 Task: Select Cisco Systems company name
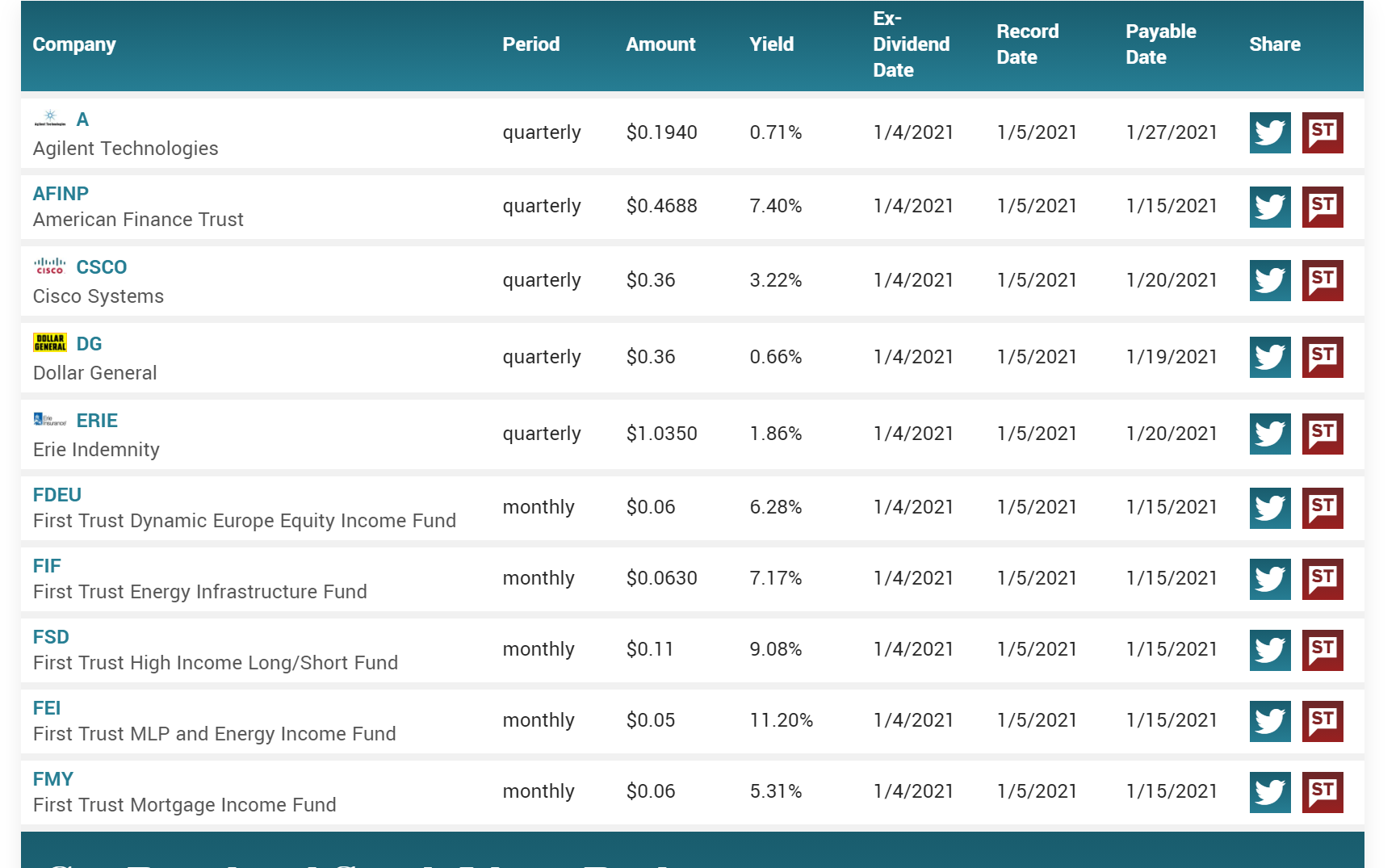(x=99, y=296)
